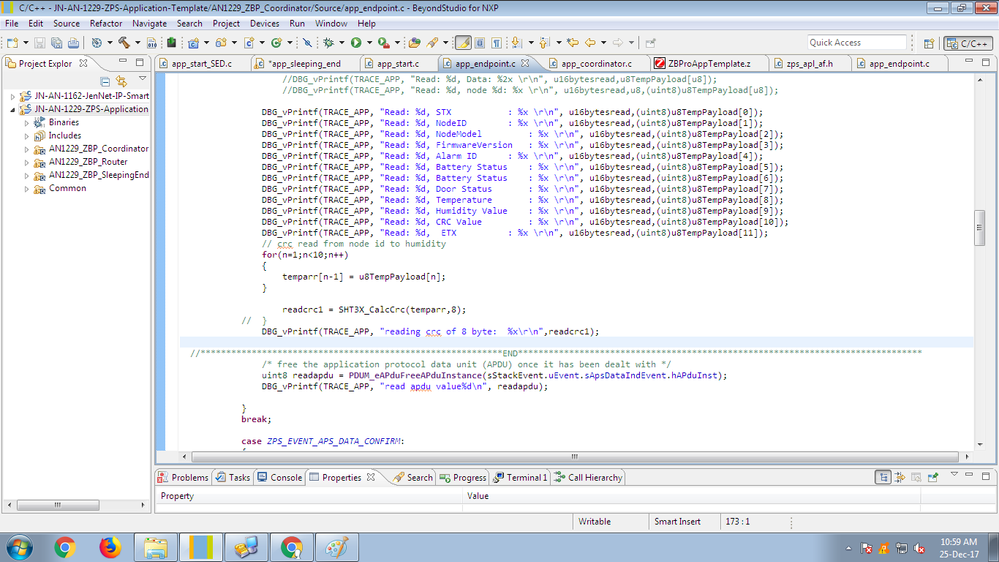Jump to Last Edit Location icon
This screenshot has width=999, height=562.
572,43
